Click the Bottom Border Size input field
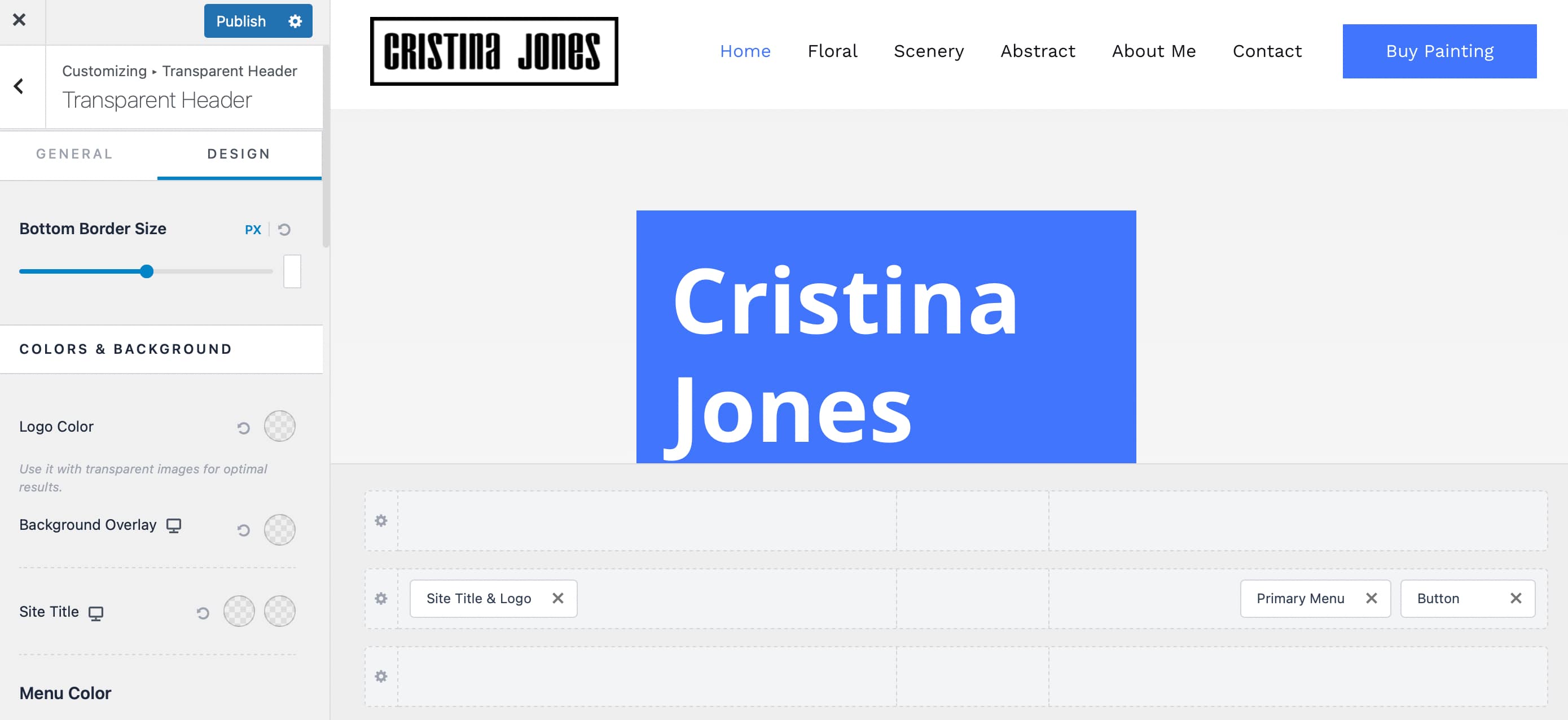This screenshot has height=720, width=1568. pos(292,271)
